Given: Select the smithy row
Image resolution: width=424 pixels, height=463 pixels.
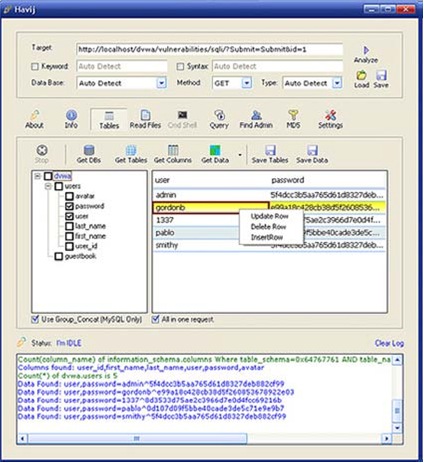Looking at the screenshot, I should click(x=269, y=245).
